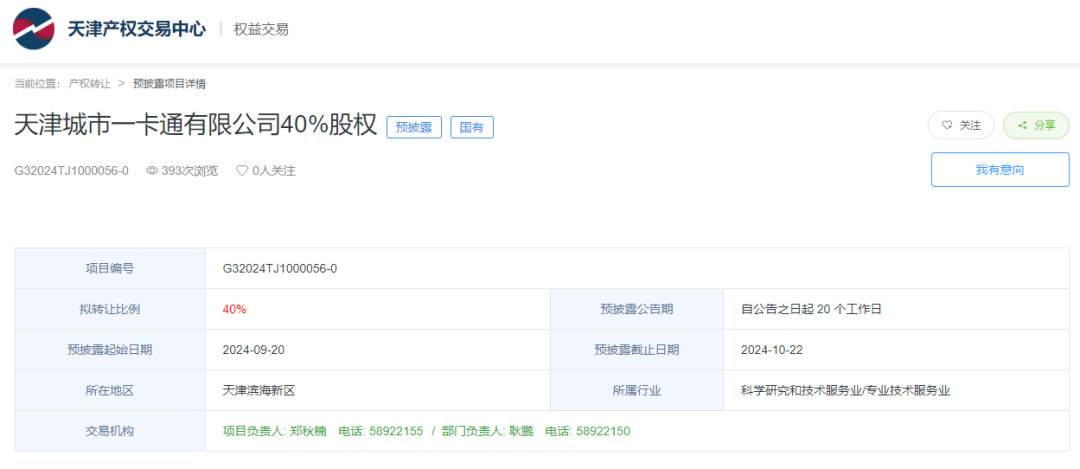Click the 预披露起始日期 label cell
The height and width of the screenshot is (469, 1080).
(x=110, y=350)
